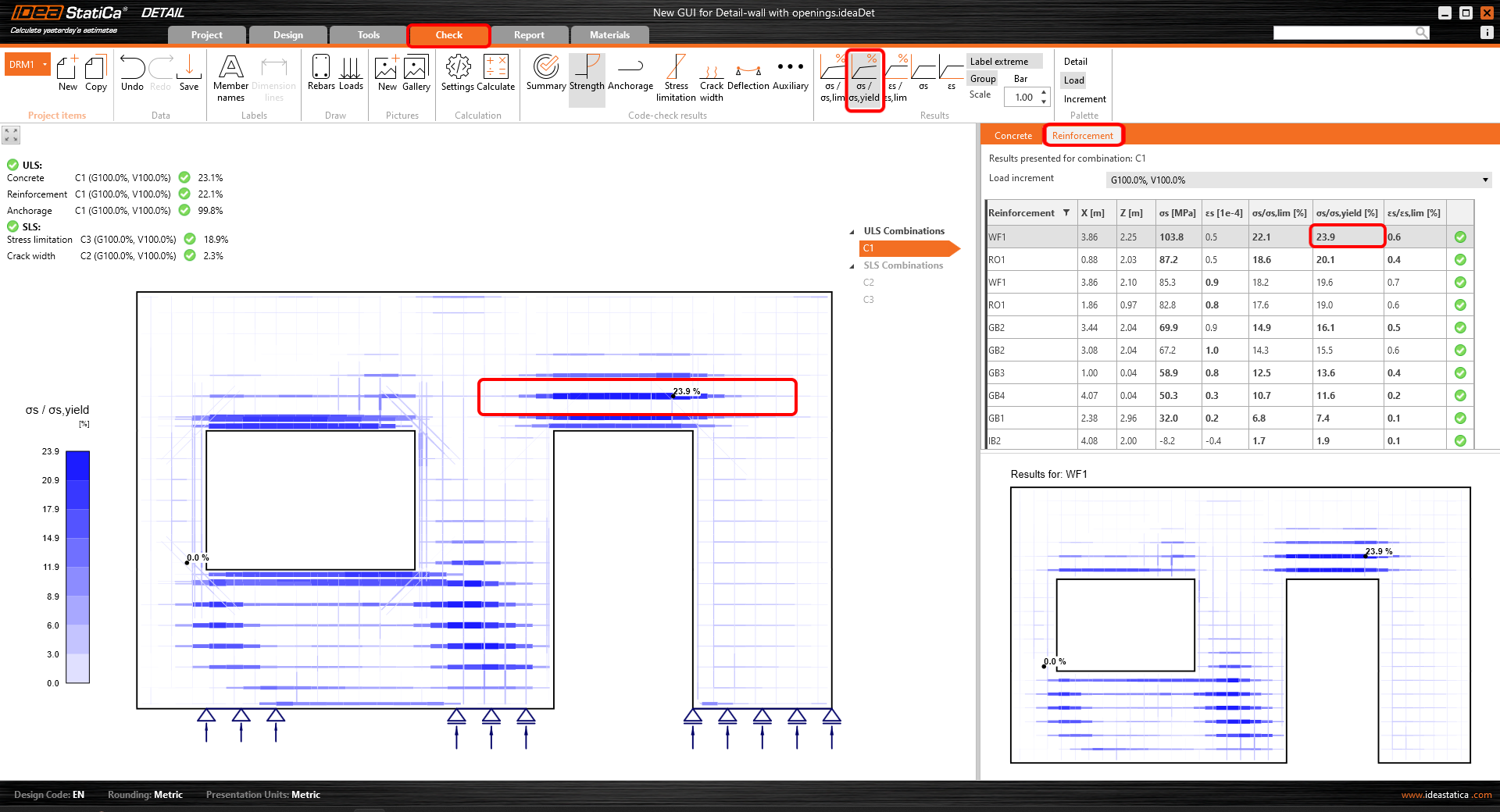Image resolution: width=1500 pixels, height=812 pixels.
Task: Show Crack width results
Action: point(711,78)
